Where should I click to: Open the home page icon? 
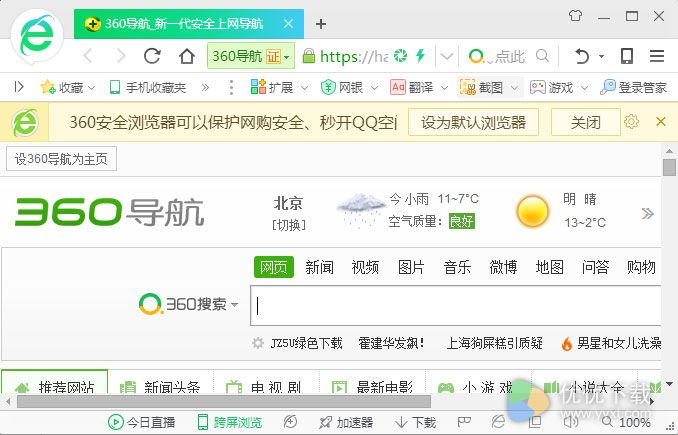pyautogui.click(x=187, y=56)
